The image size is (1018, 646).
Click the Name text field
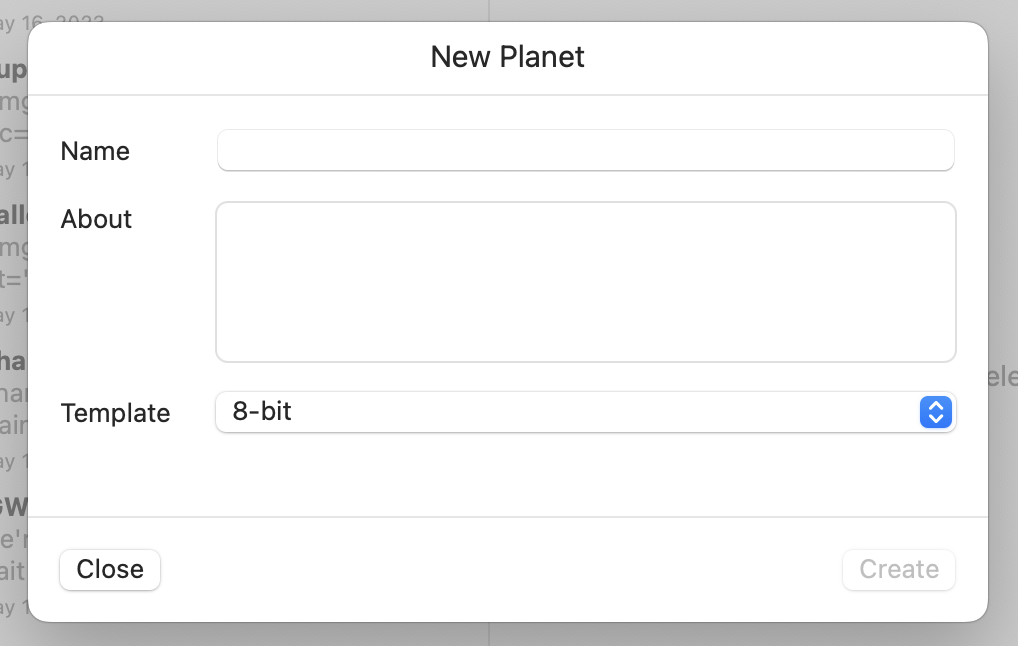585,151
